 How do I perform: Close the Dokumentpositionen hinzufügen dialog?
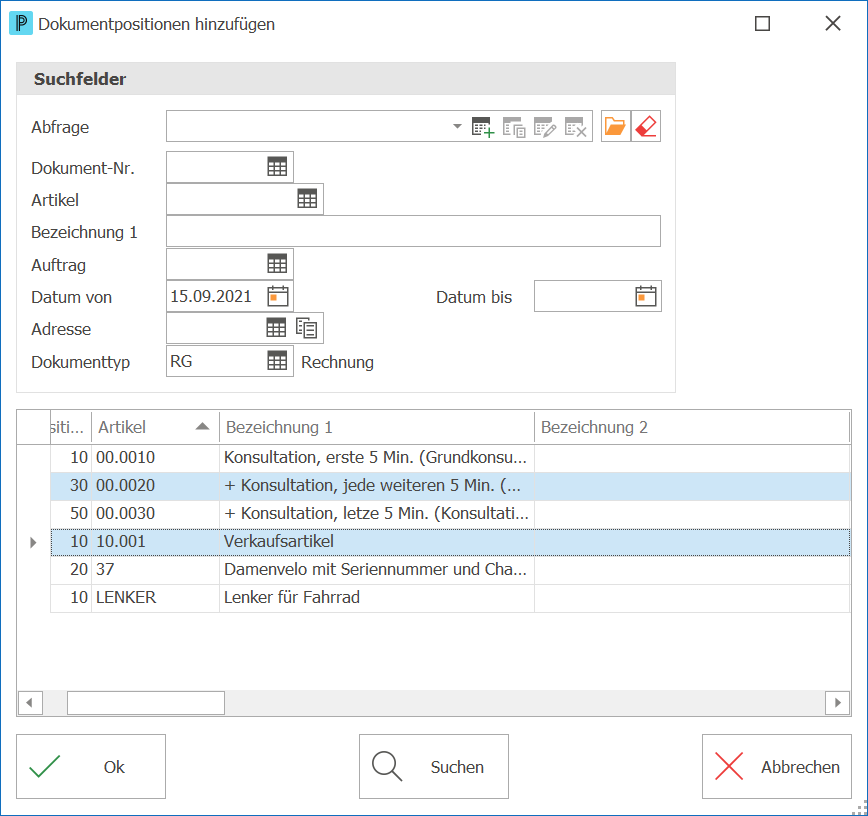[x=833, y=23]
